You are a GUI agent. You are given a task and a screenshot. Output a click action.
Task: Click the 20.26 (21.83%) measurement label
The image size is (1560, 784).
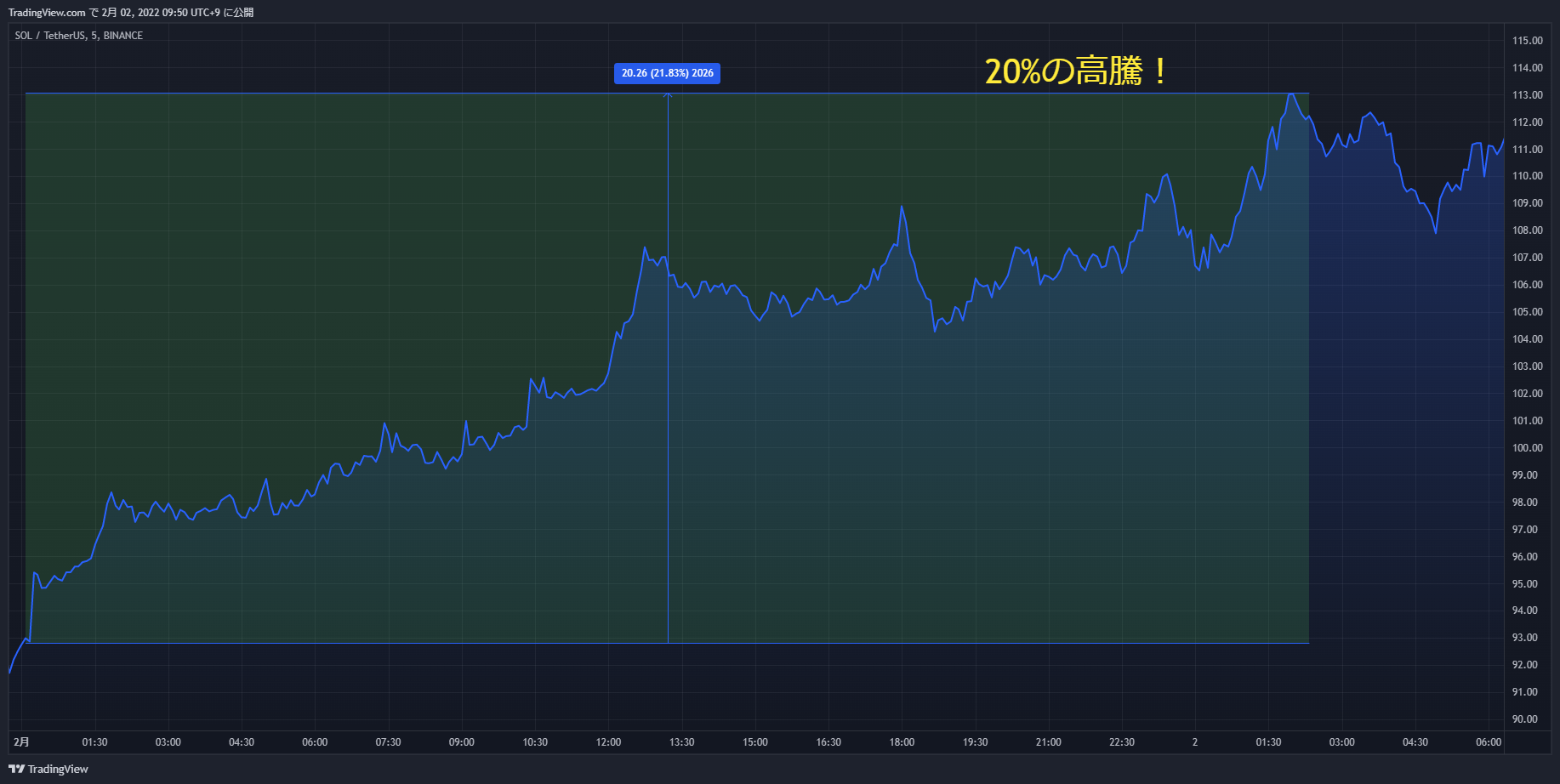(x=667, y=73)
